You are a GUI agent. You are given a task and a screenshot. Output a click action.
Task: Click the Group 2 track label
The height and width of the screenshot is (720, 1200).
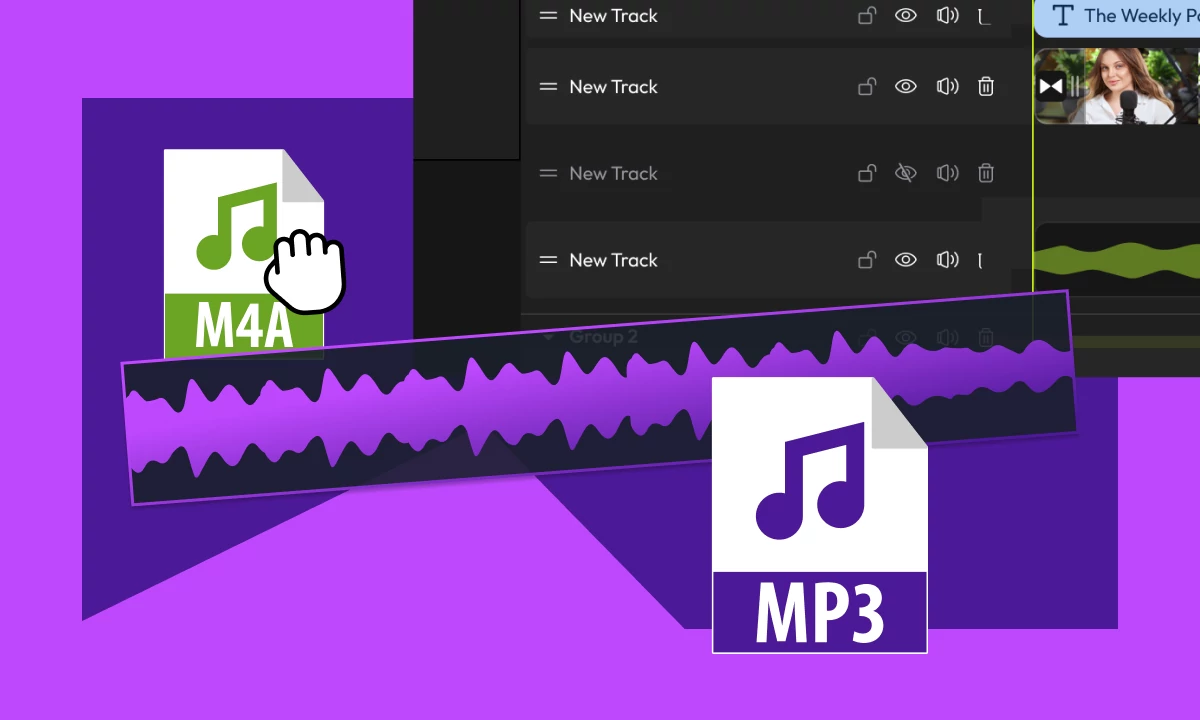tap(602, 337)
